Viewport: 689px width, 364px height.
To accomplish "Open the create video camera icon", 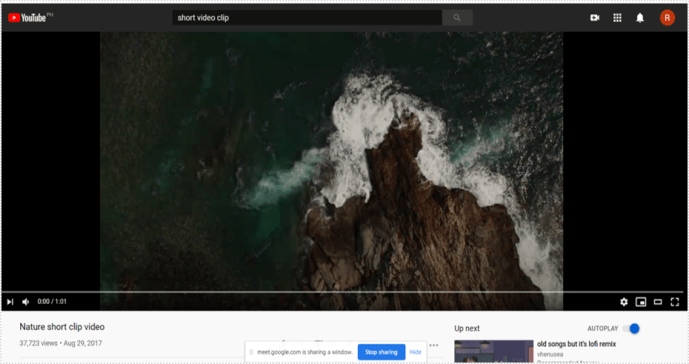I will [x=595, y=18].
